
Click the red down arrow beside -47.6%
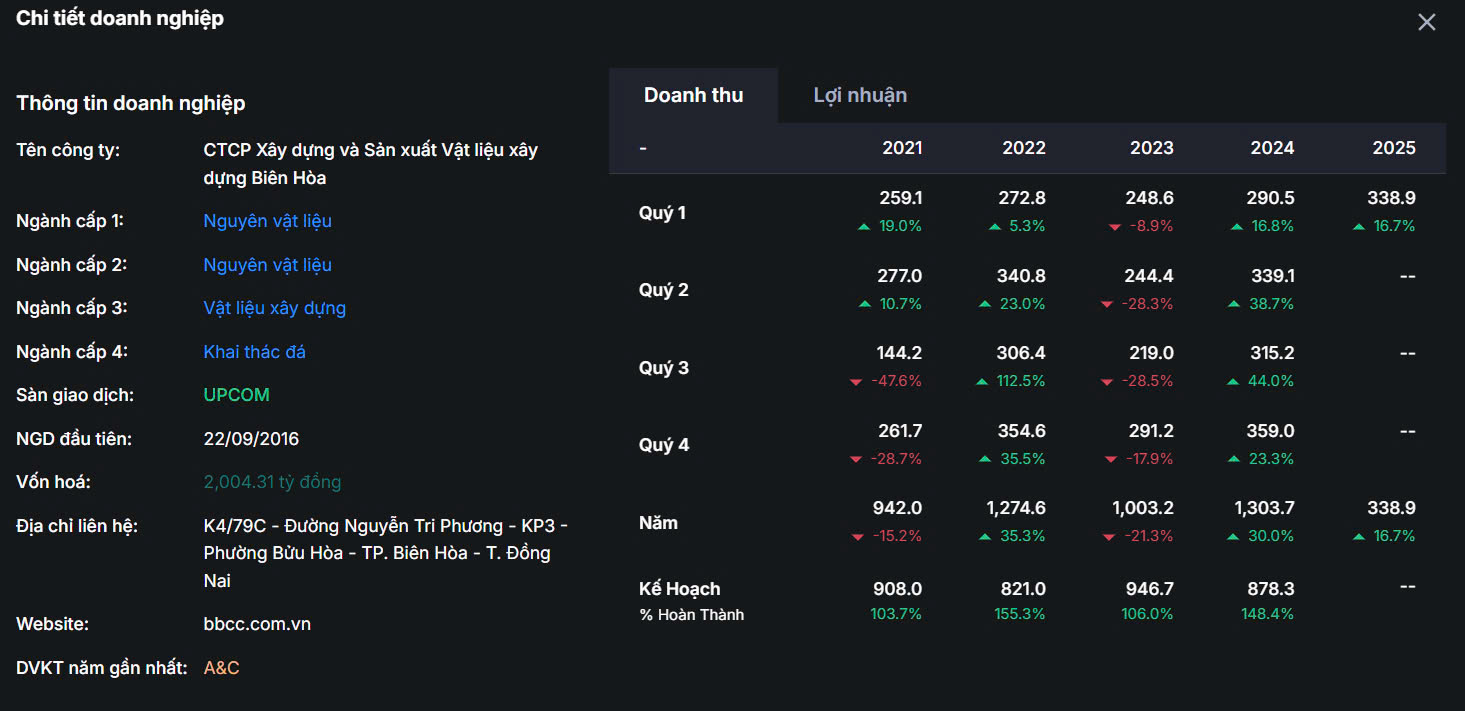[x=856, y=382]
